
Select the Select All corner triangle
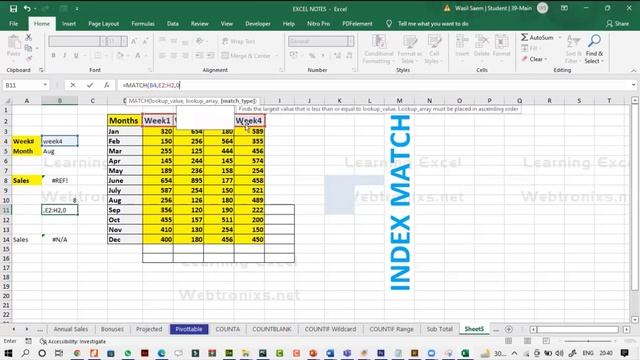click(7, 100)
